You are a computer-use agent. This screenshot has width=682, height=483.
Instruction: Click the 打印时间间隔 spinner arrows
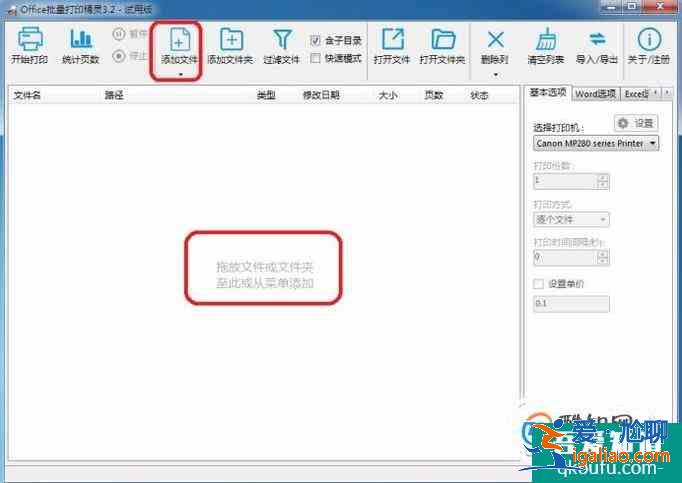pyautogui.click(x=603, y=258)
